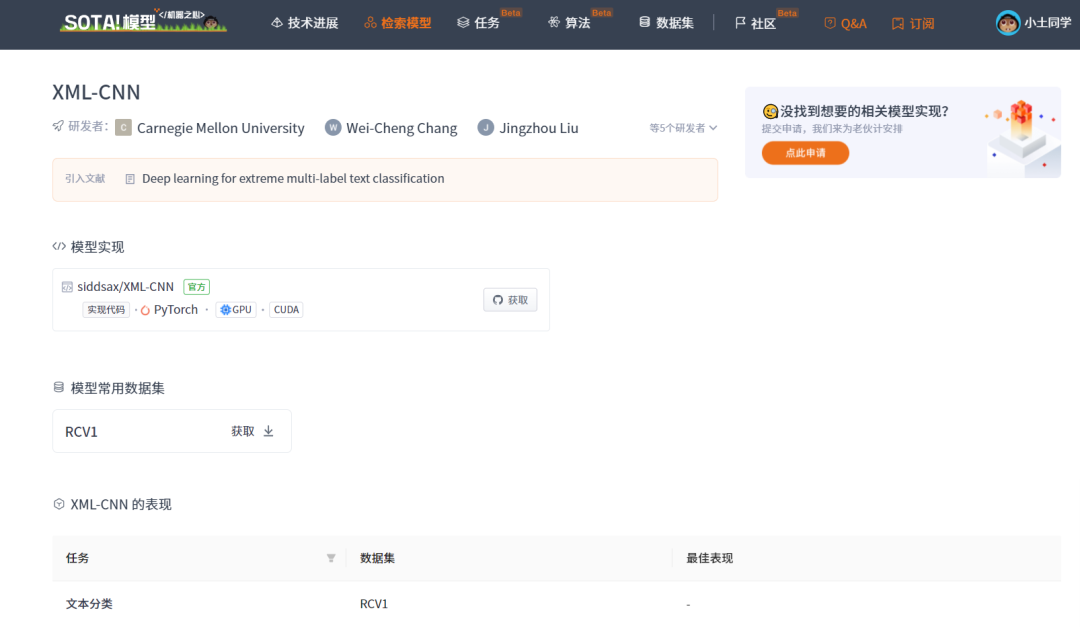Open the siddsax/XML-CNN repository link
The image size is (1080, 627).
125,285
